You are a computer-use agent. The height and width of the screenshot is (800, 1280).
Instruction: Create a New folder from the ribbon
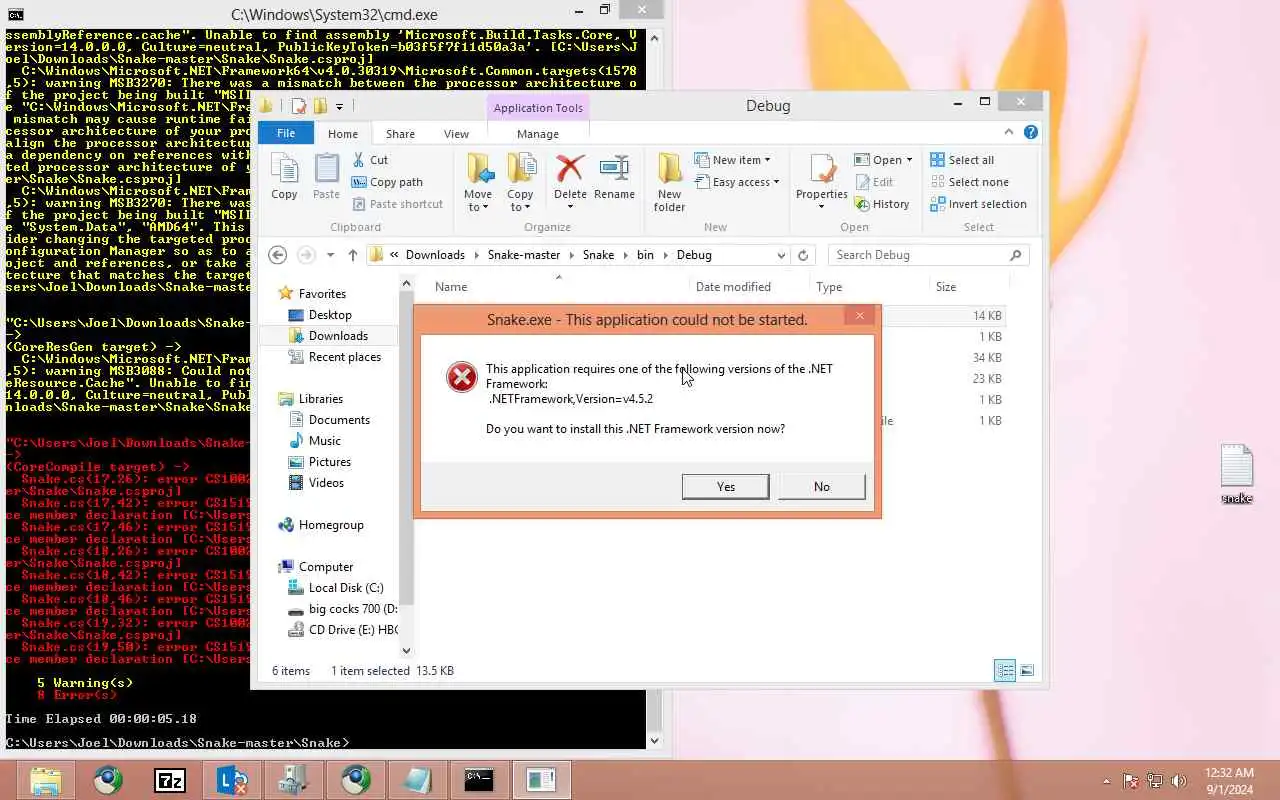[x=669, y=182]
